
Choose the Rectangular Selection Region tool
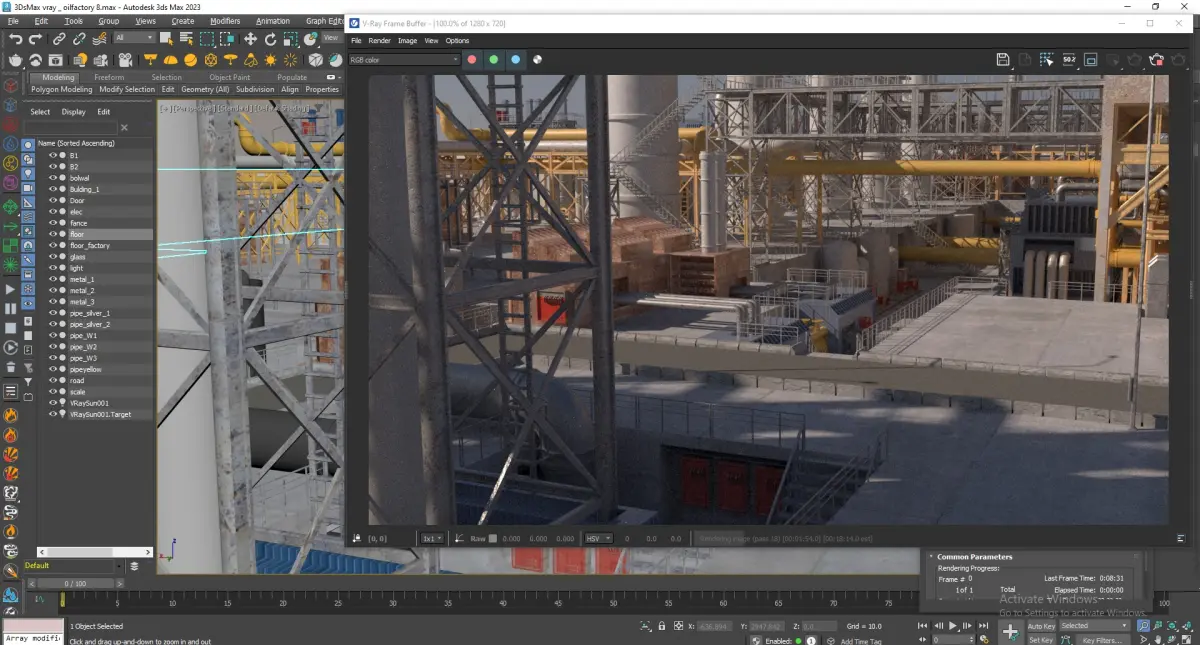tap(207, 39)
